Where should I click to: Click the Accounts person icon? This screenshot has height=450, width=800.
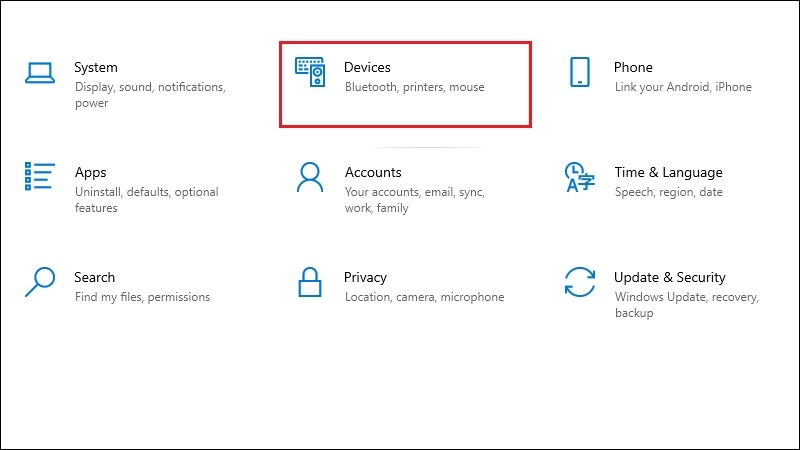coord(310,177)
